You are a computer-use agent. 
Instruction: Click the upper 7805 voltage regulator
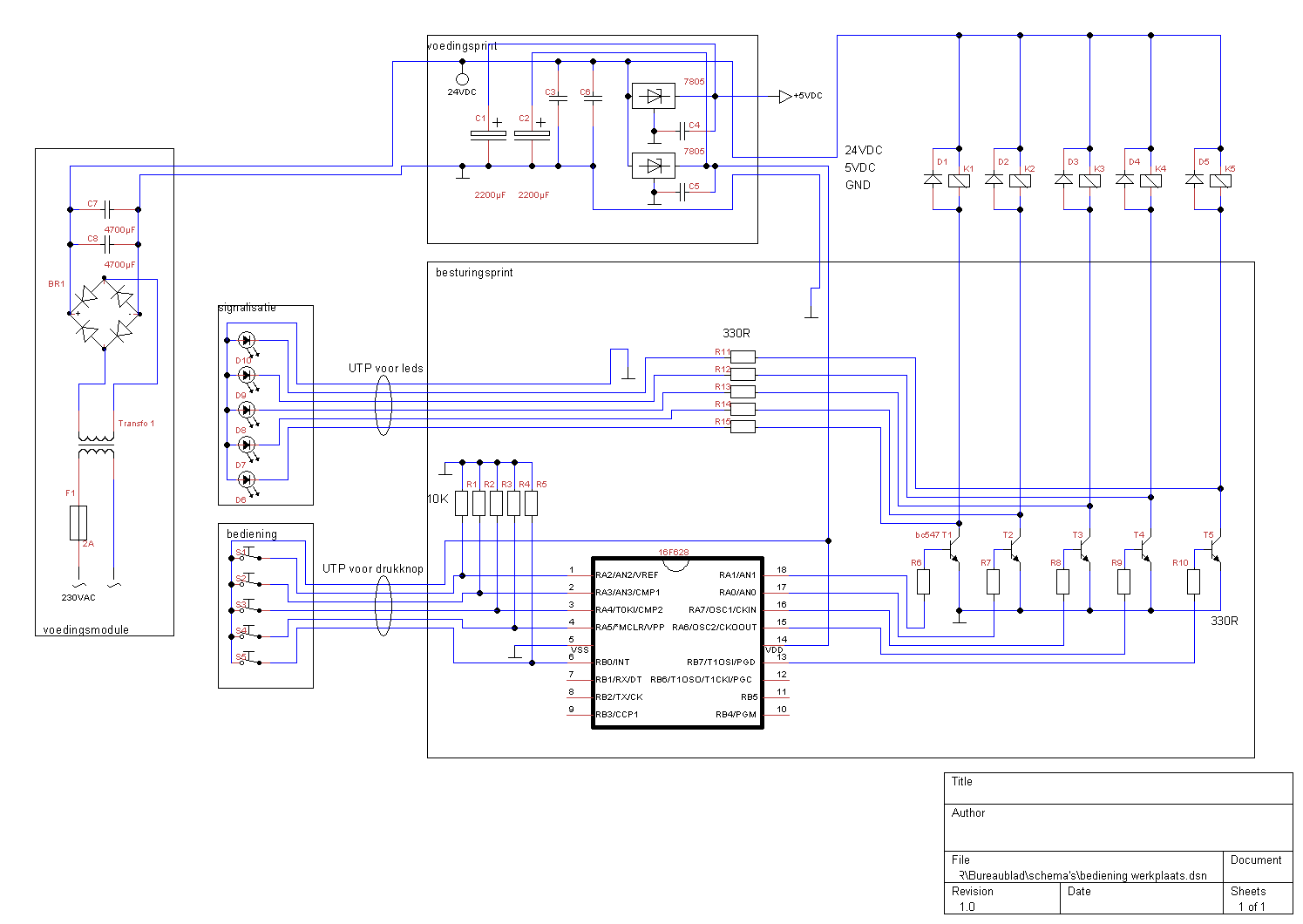(654, 96)
